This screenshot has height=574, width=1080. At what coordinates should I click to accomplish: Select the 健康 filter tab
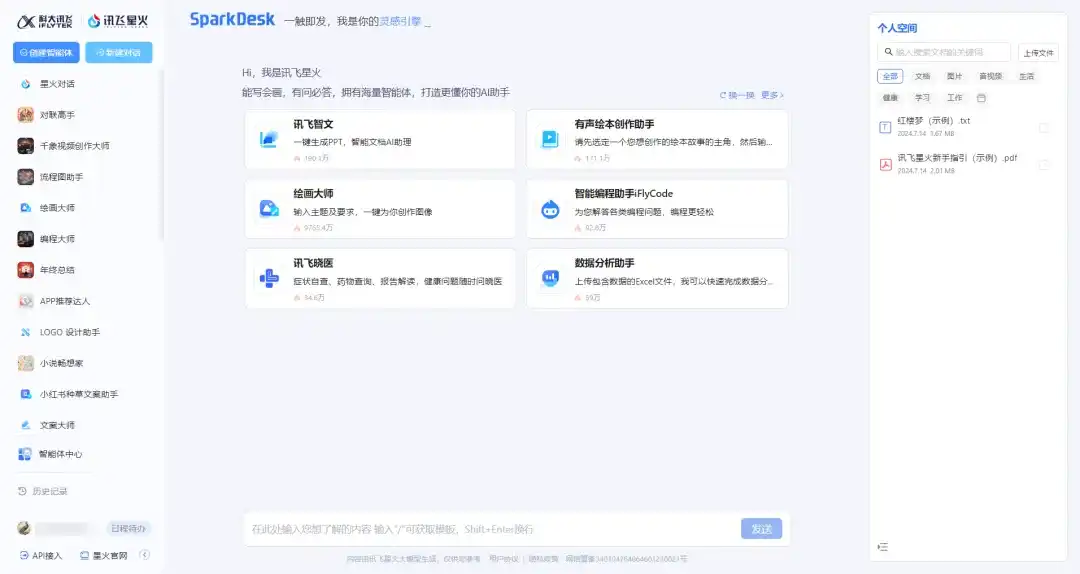[890, 98]
